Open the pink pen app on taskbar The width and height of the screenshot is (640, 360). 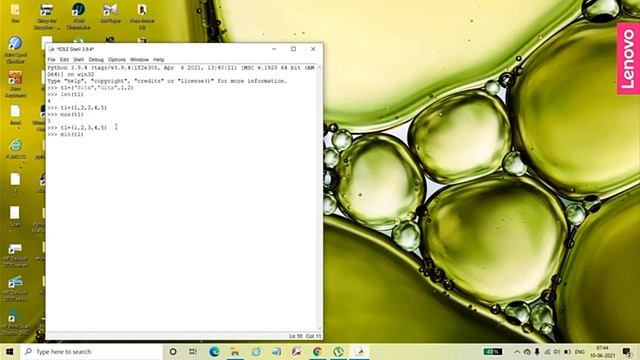point(297,351)
